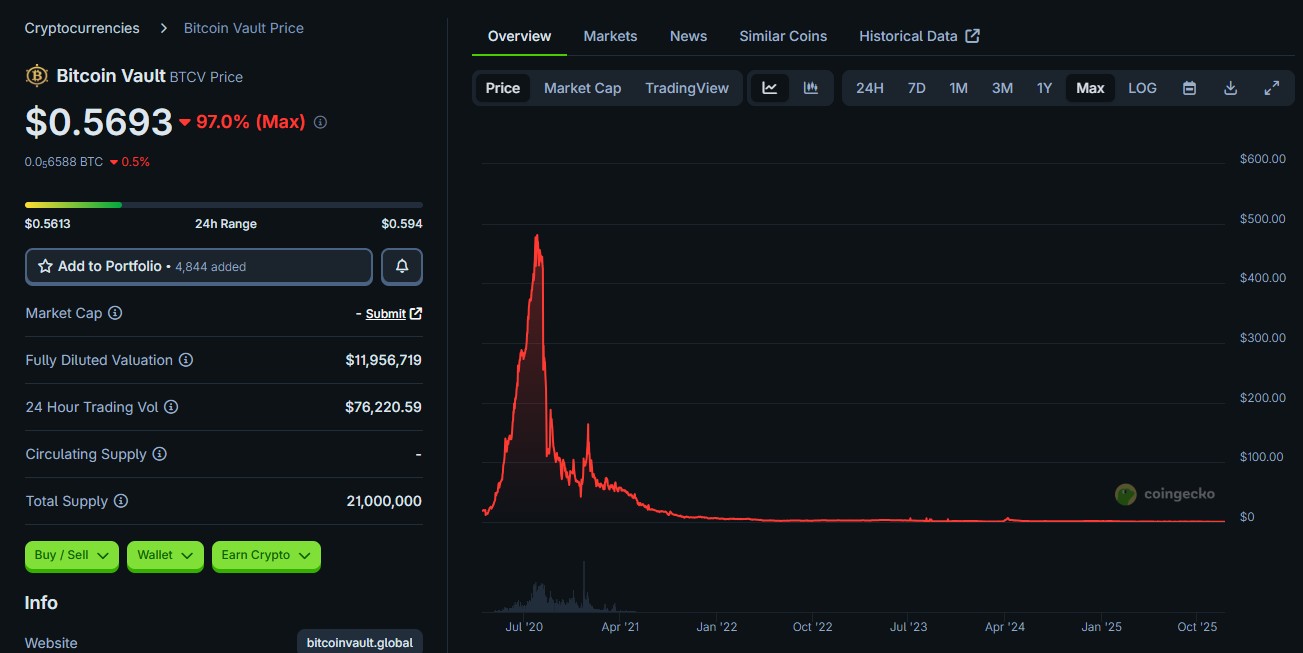Switch chart to Market Cap view

(582, 88)
